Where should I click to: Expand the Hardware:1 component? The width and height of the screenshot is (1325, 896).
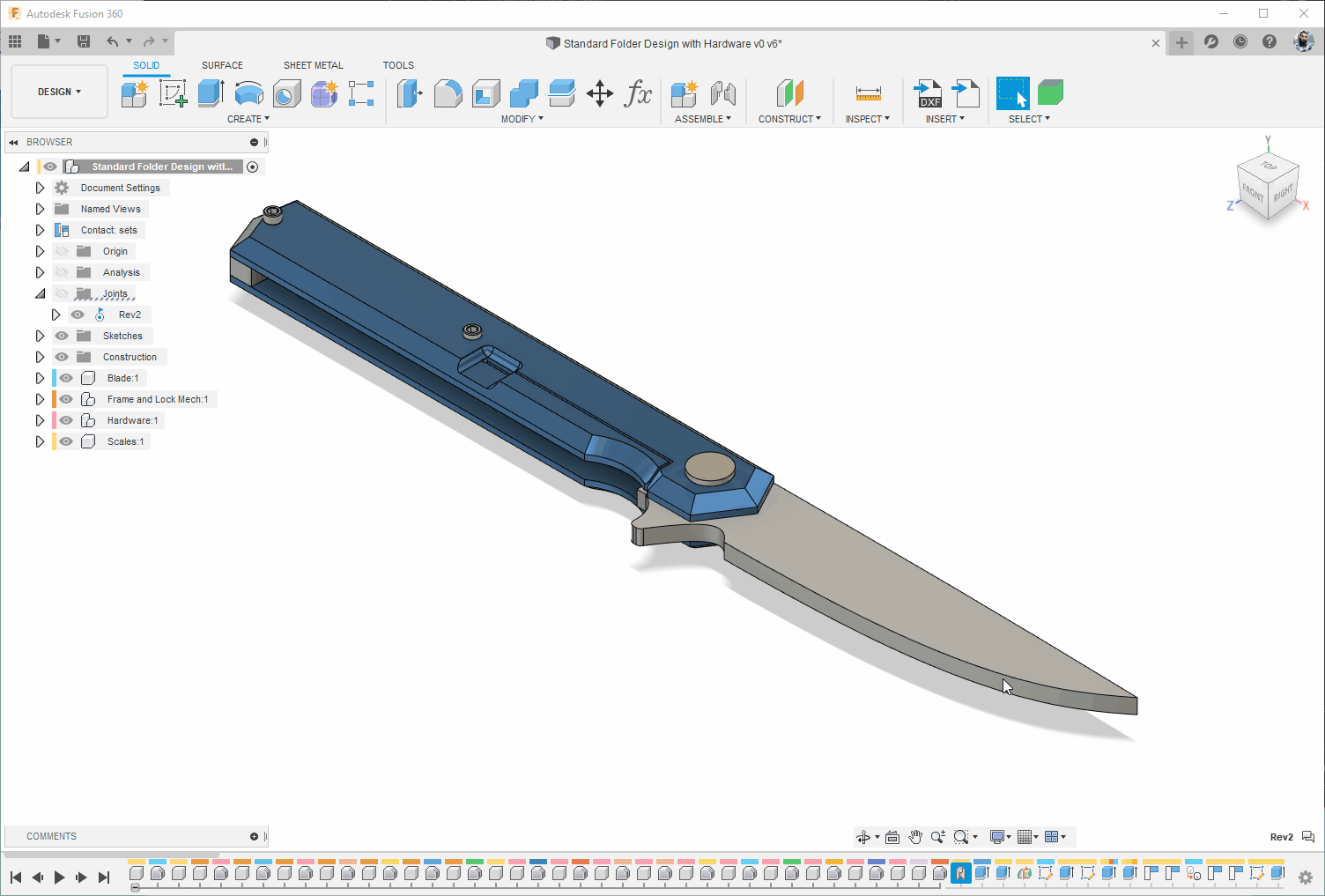pos(40,420)
